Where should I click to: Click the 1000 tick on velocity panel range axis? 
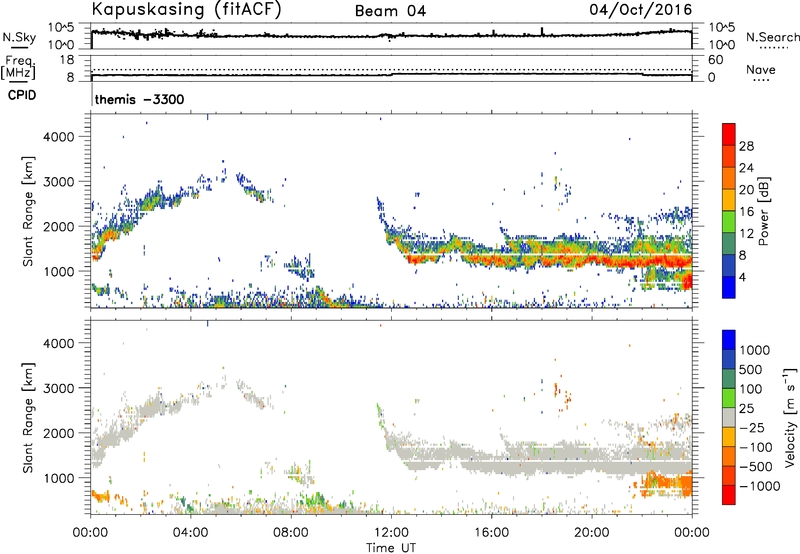click(59, 478)
